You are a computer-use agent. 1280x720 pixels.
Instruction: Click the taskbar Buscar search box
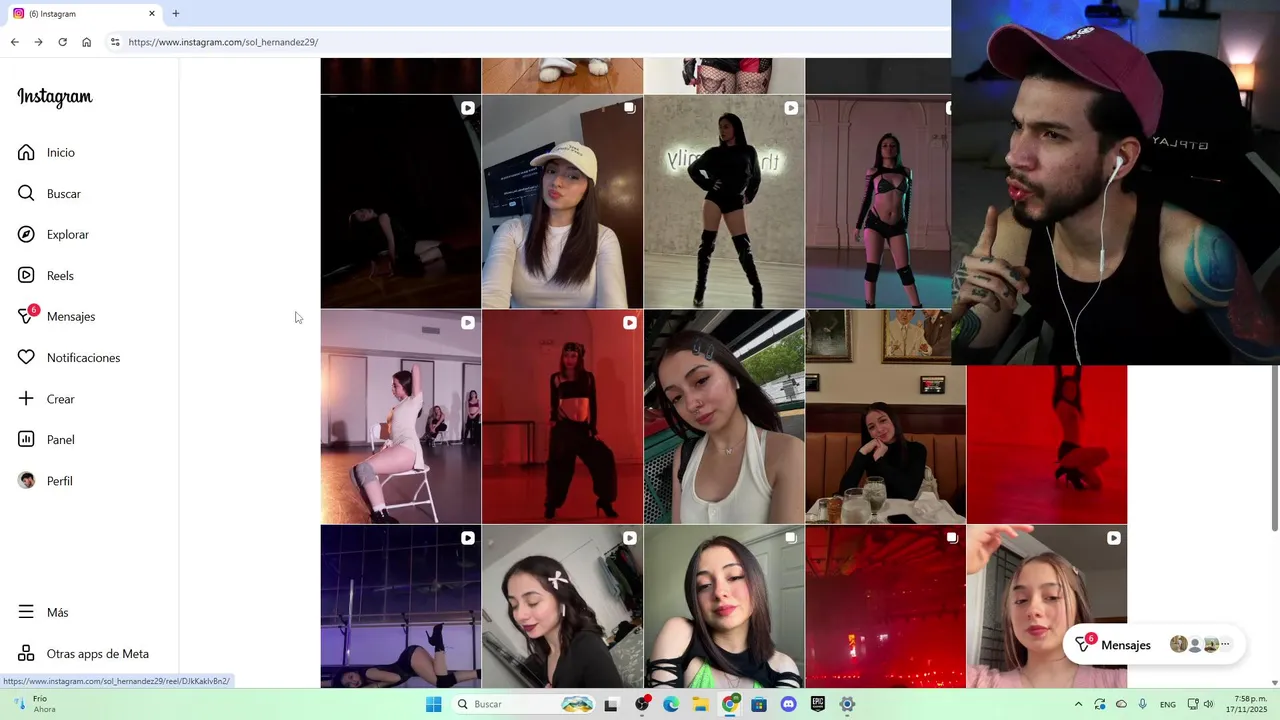pos(523,704)
